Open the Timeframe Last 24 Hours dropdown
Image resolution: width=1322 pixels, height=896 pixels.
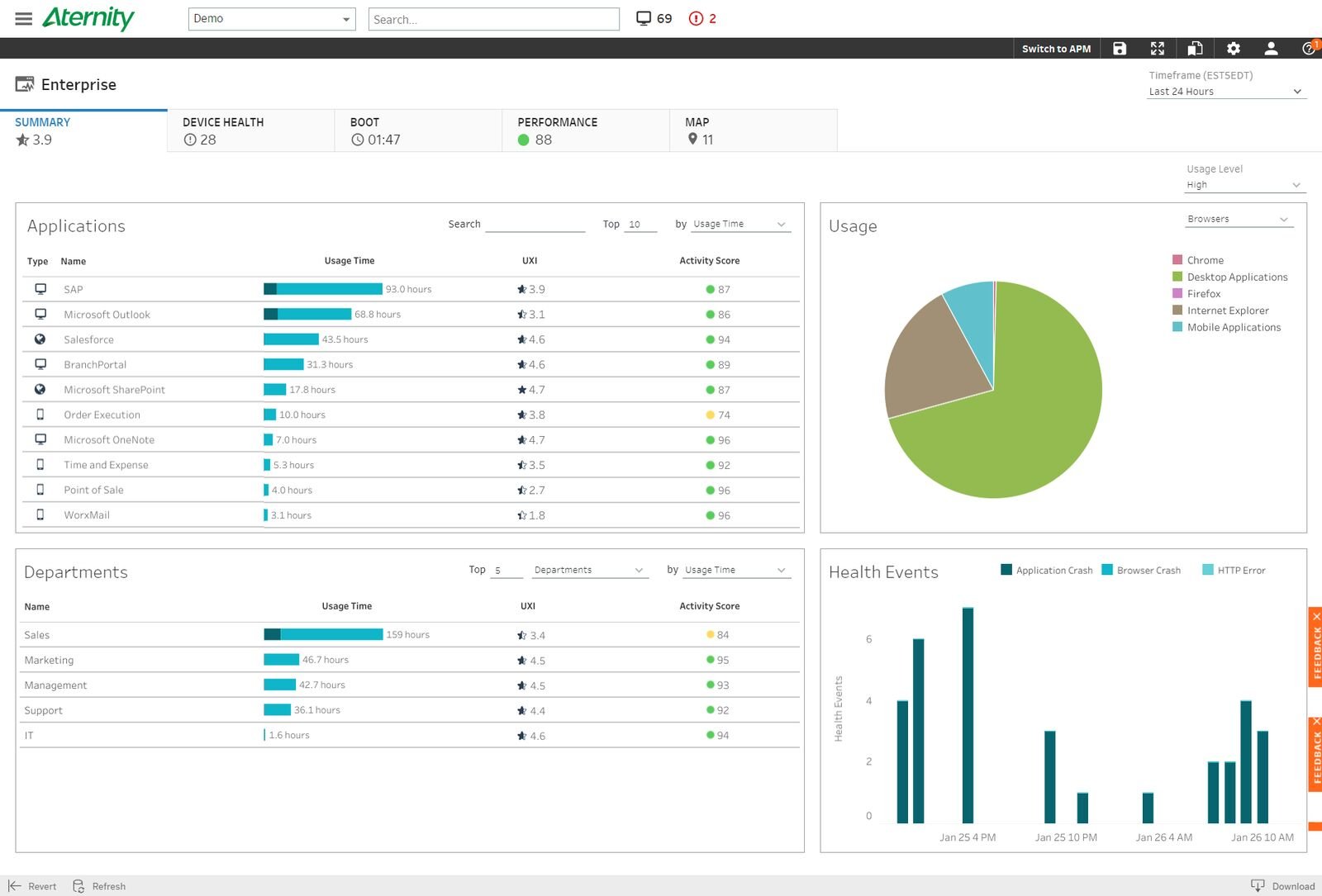point(1226,92)
